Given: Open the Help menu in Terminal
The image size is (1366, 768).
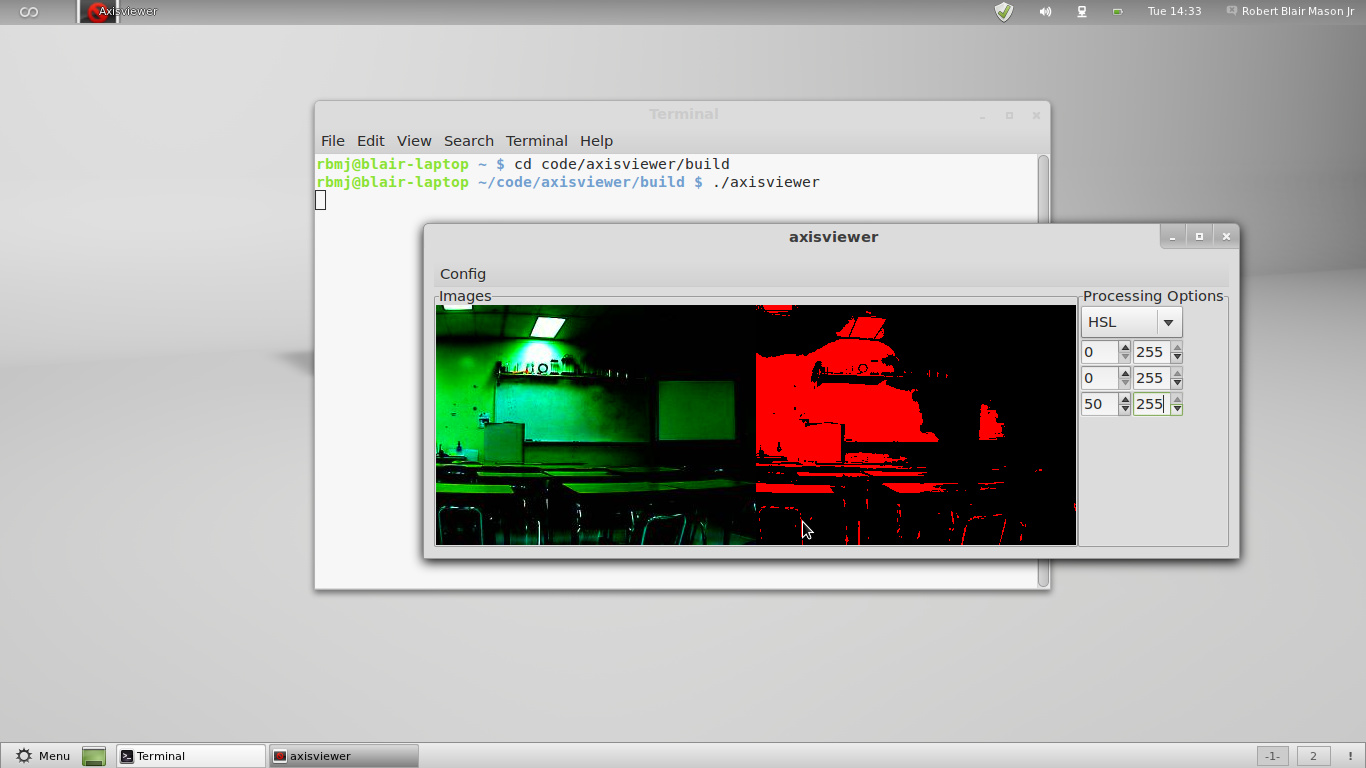Looking at the screenshot, I should (596, 141).
